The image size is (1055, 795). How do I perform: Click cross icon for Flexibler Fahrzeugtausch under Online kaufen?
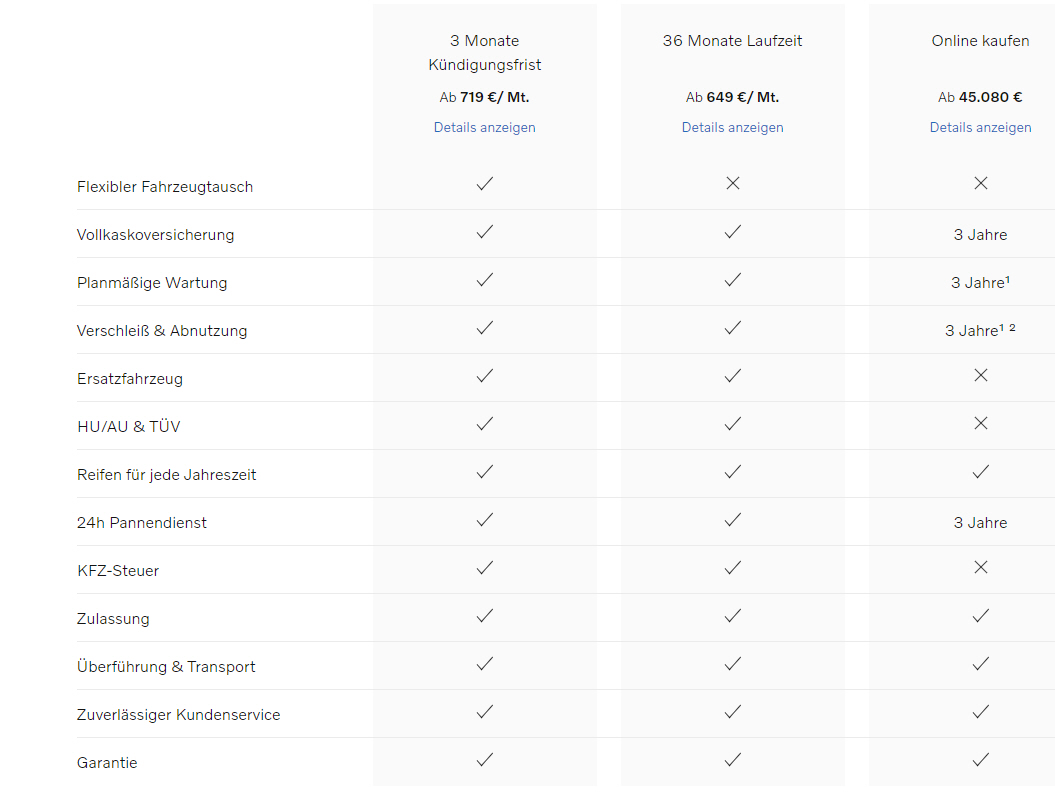(x=981, y=183)
